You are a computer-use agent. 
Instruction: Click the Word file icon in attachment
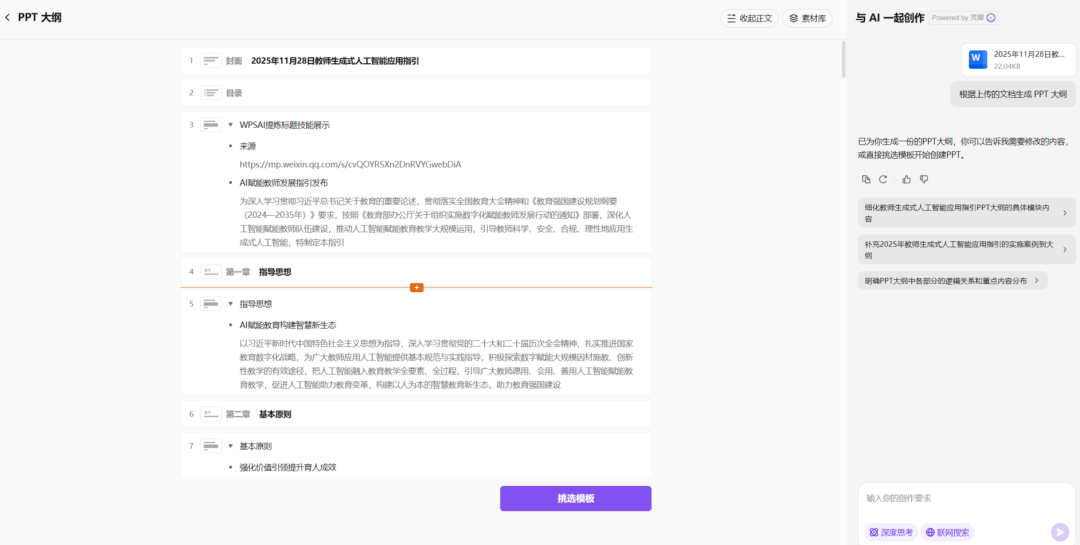point(977,59)
